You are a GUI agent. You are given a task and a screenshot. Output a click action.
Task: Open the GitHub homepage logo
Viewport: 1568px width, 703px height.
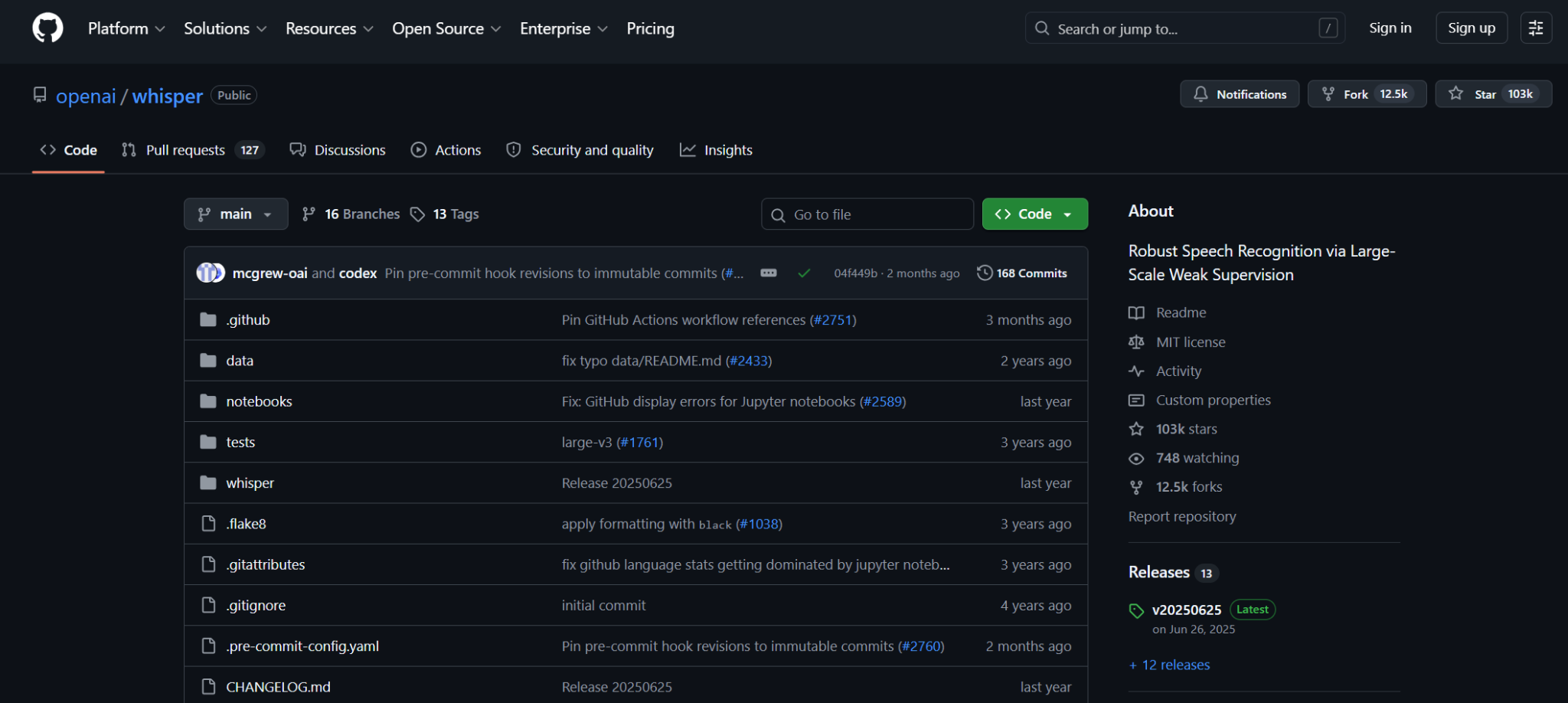point(47,28)
